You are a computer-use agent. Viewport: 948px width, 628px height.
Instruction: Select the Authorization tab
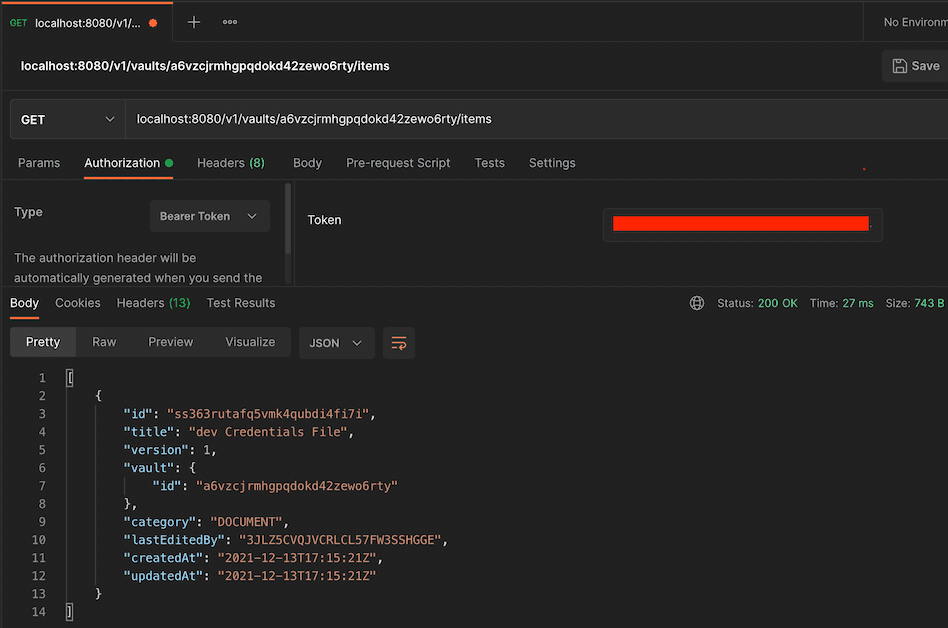click(x=128, y=163)
